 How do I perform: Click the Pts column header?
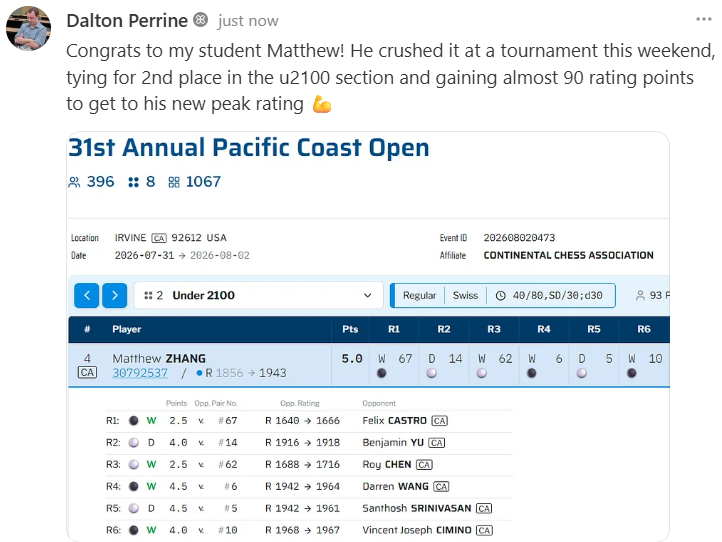pos(350,329)
